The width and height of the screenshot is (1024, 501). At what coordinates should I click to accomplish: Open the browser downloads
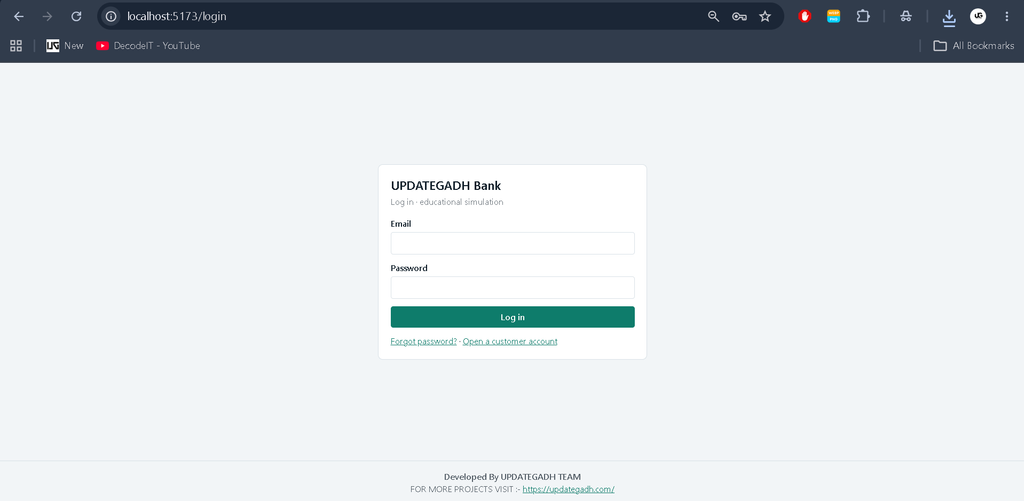pyautogui.click(x=949, y=18)
